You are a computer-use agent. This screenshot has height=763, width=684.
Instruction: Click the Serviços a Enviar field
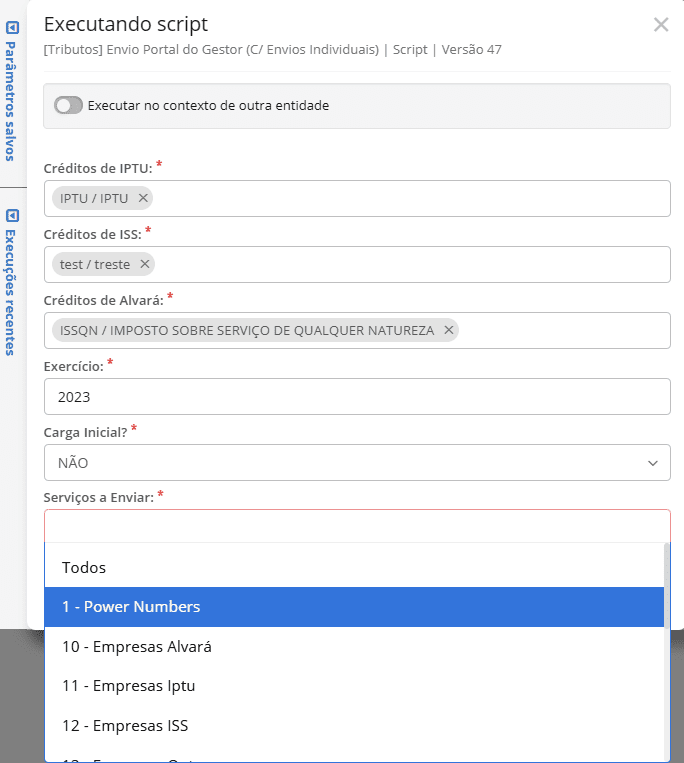pos(357,526)
